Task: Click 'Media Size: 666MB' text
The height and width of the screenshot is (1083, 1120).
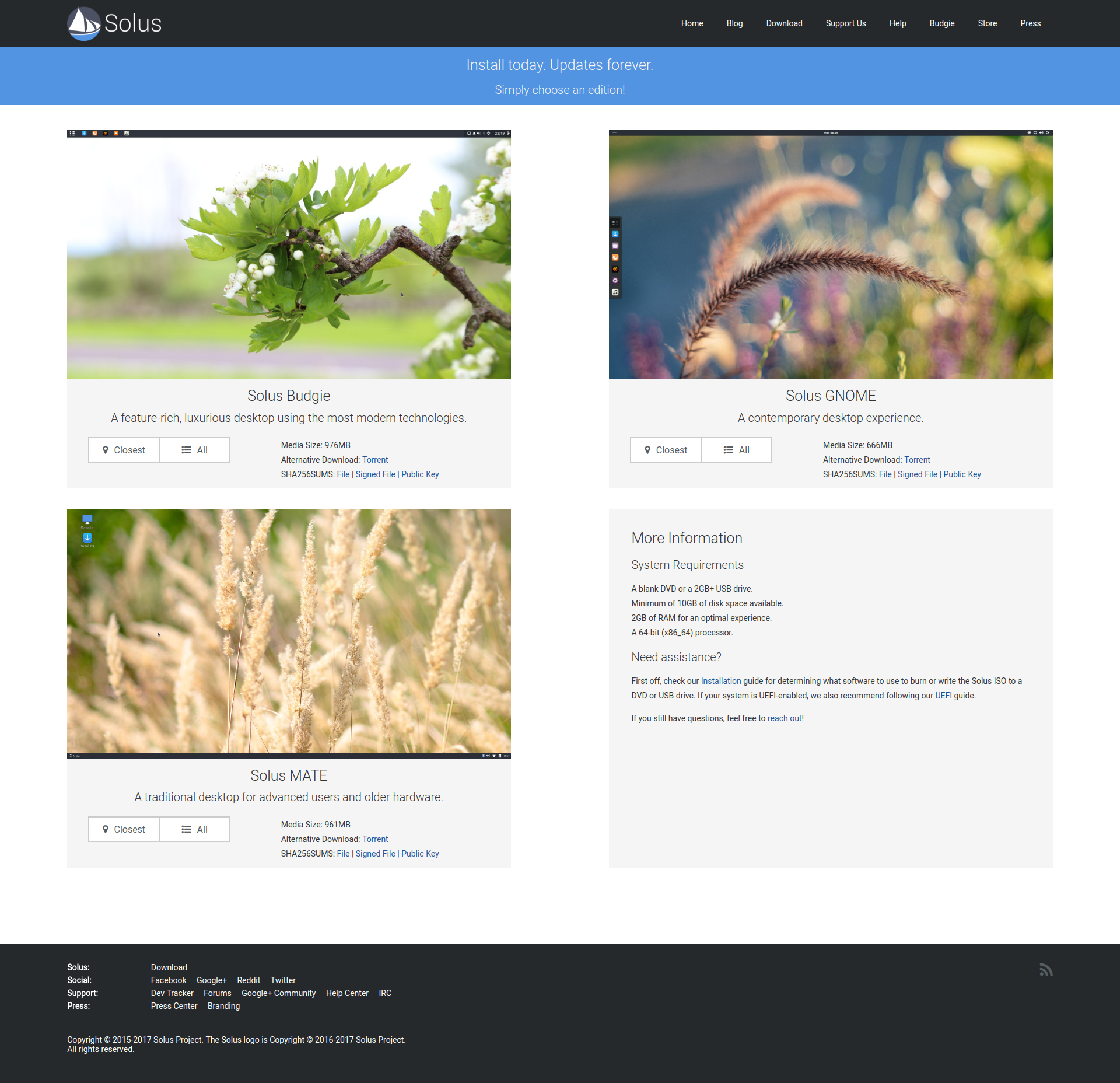Action: (x=857, y=445)
